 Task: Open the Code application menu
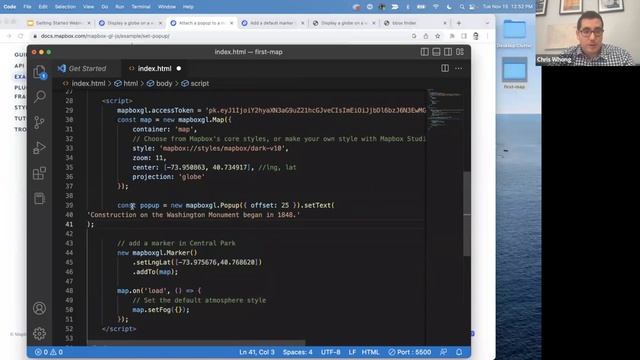coord(10,7)
